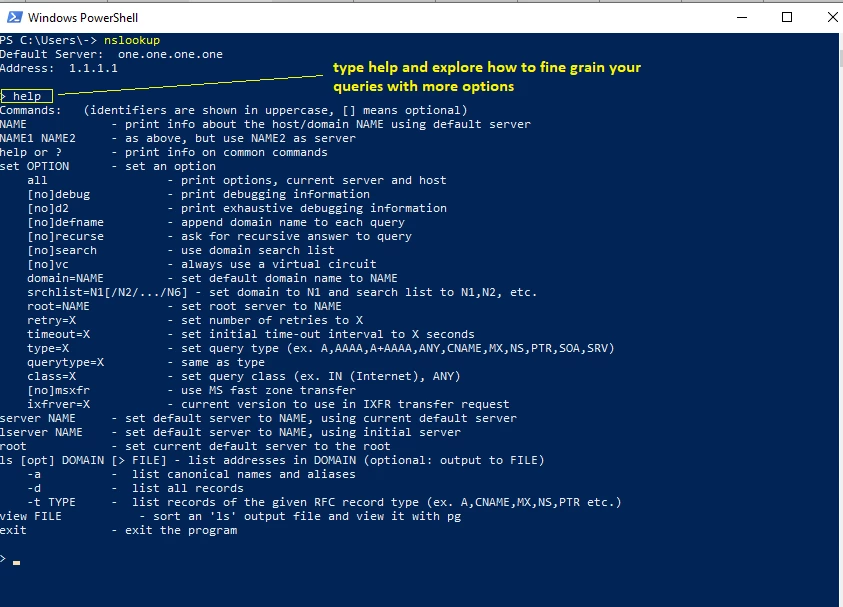Click the 'timeout=X' option row
843x607 pixels.
click(x=251, y=334)
